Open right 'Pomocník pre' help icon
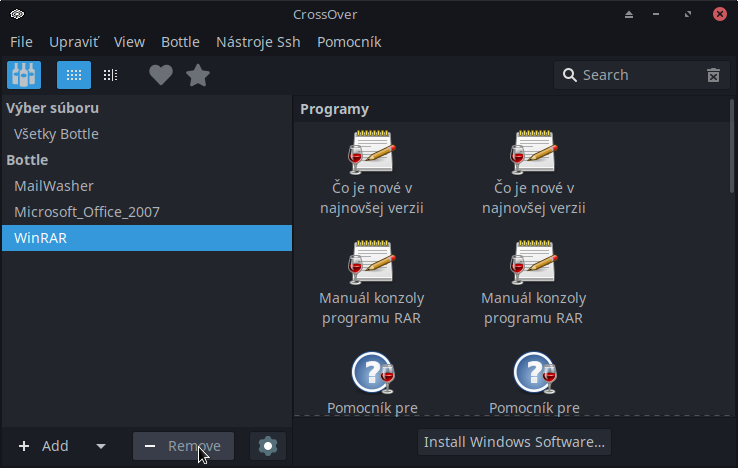Viewport: 738px width, 468px height. [534, 383]
